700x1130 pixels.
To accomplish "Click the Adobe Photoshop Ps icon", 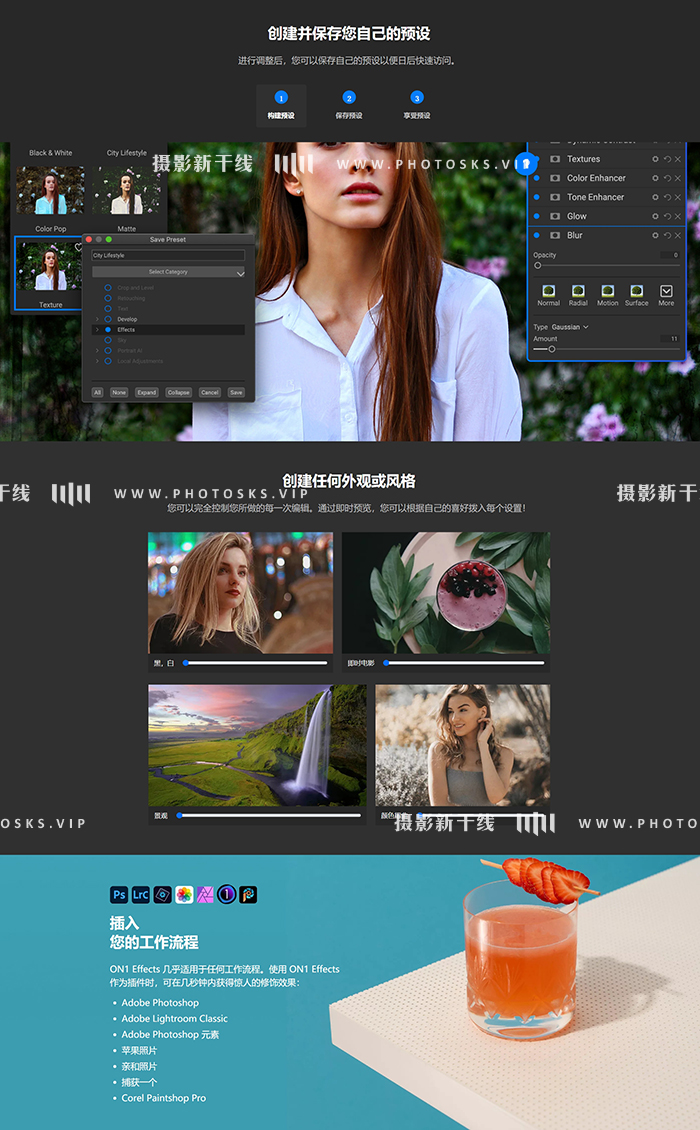I will pyautogui.click(x=119, y=895).
